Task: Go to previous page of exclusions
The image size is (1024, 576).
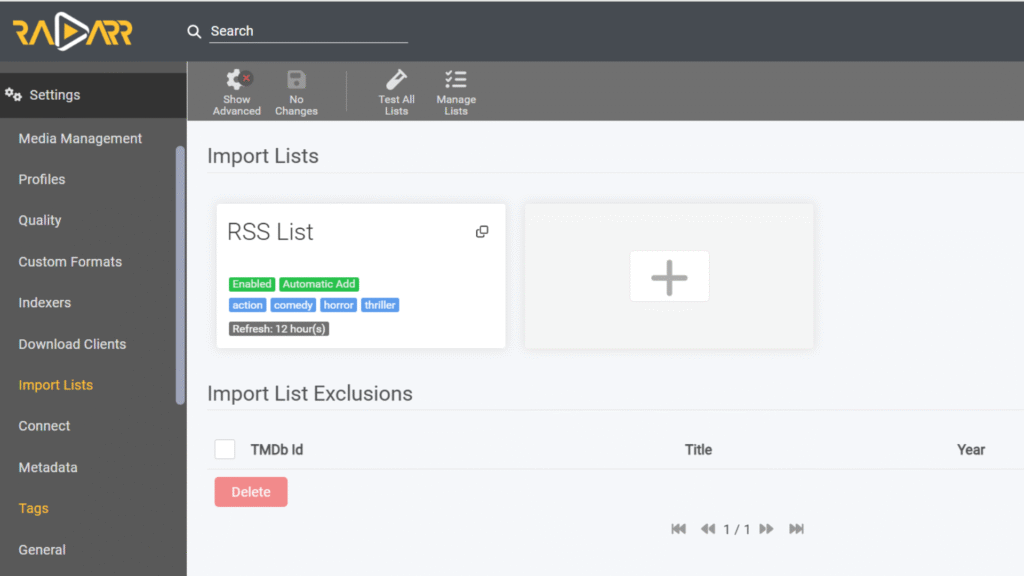Action: pyautogui.click(x=708, y=529)
